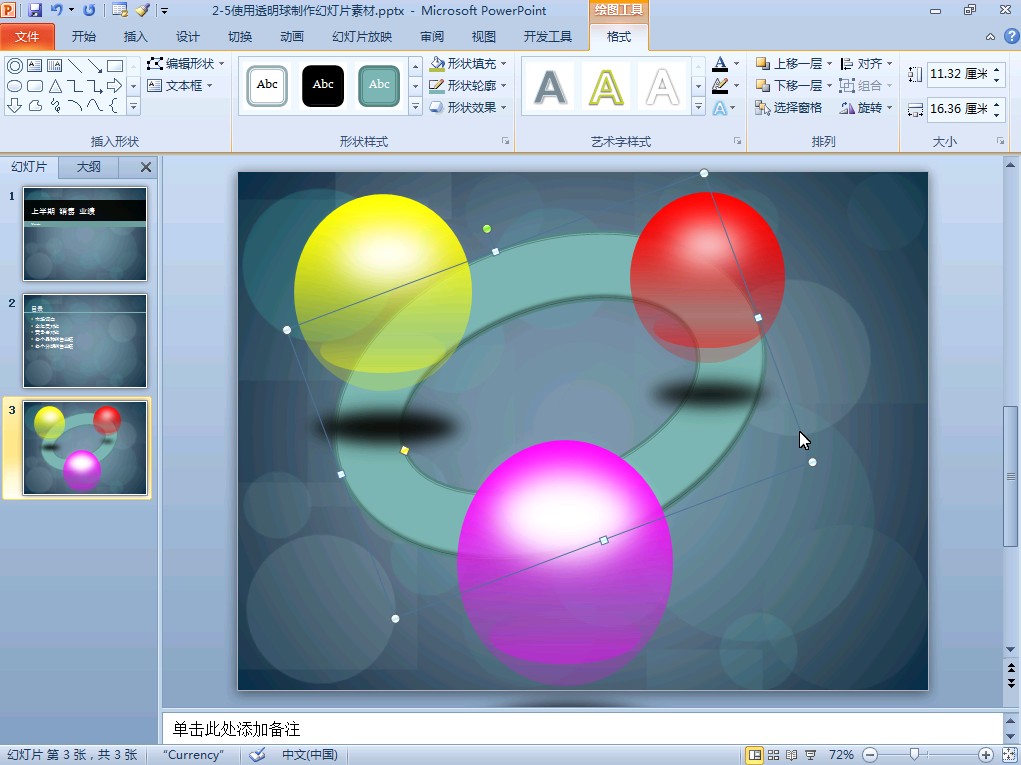Screen dimensions: 1021x765
Task: Switch to the 大纲 outline tab
Action: click(89, 167)
